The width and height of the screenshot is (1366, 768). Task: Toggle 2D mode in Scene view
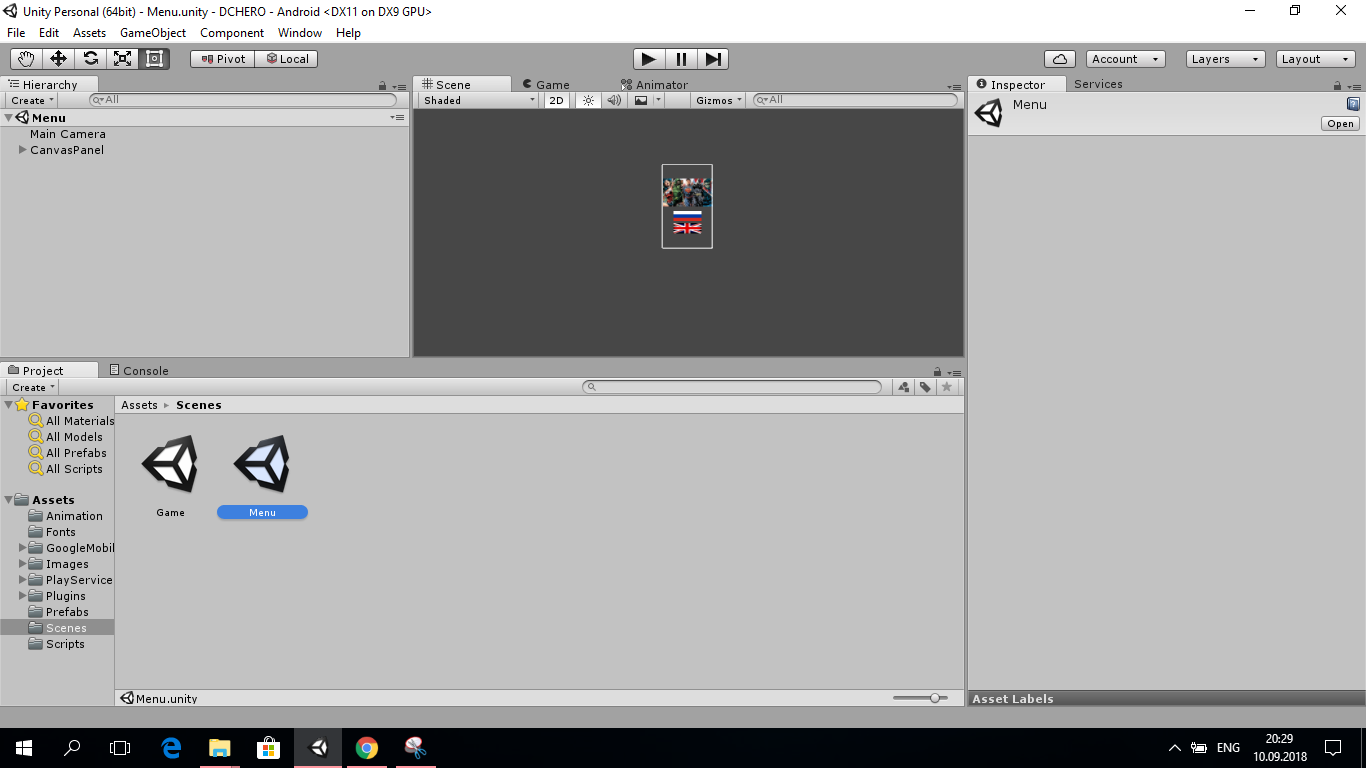pos(557,100)
